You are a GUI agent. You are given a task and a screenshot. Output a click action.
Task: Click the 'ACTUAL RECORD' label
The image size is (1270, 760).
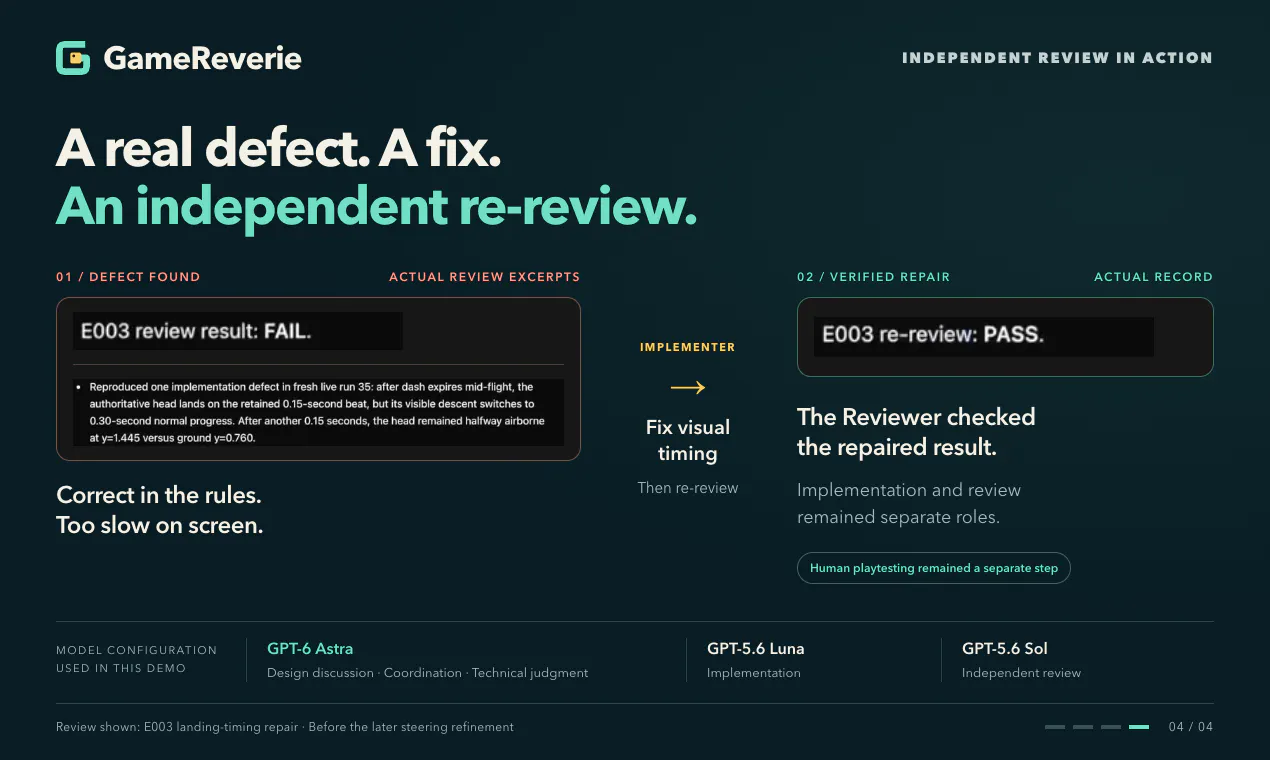coord(1153,277)
